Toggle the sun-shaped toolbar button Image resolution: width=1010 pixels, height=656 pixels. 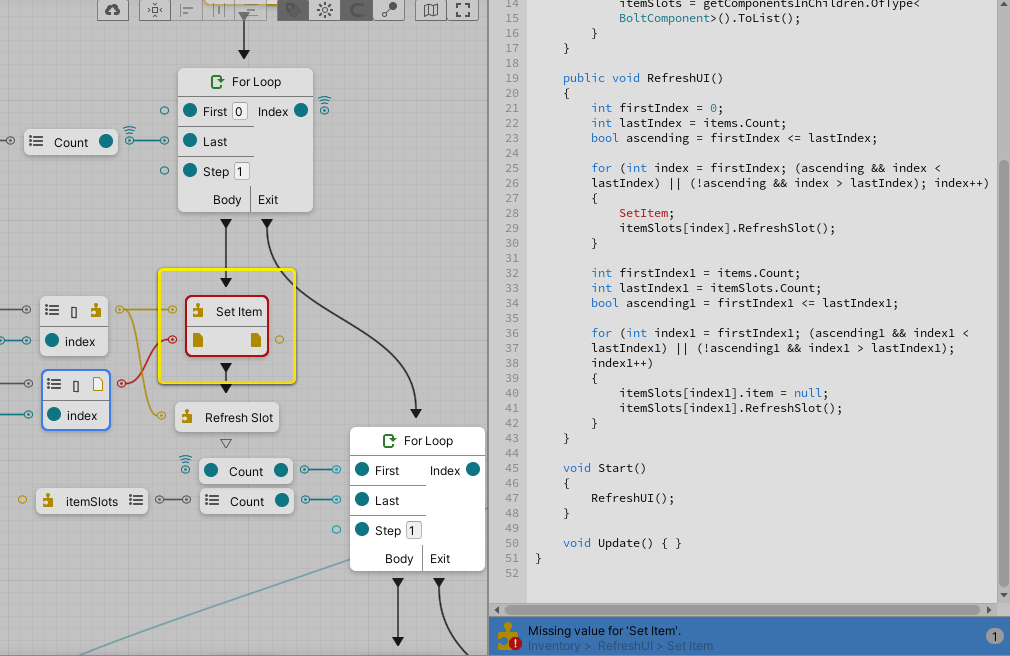pos(324,10)
